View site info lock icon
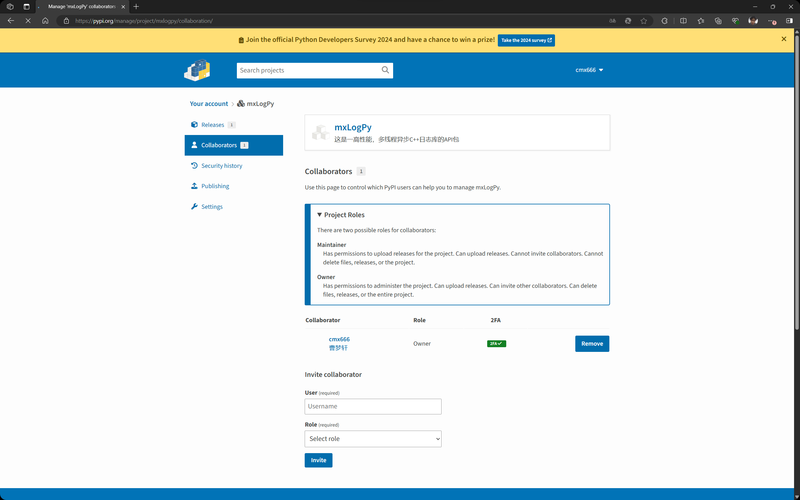 (66, 21)
